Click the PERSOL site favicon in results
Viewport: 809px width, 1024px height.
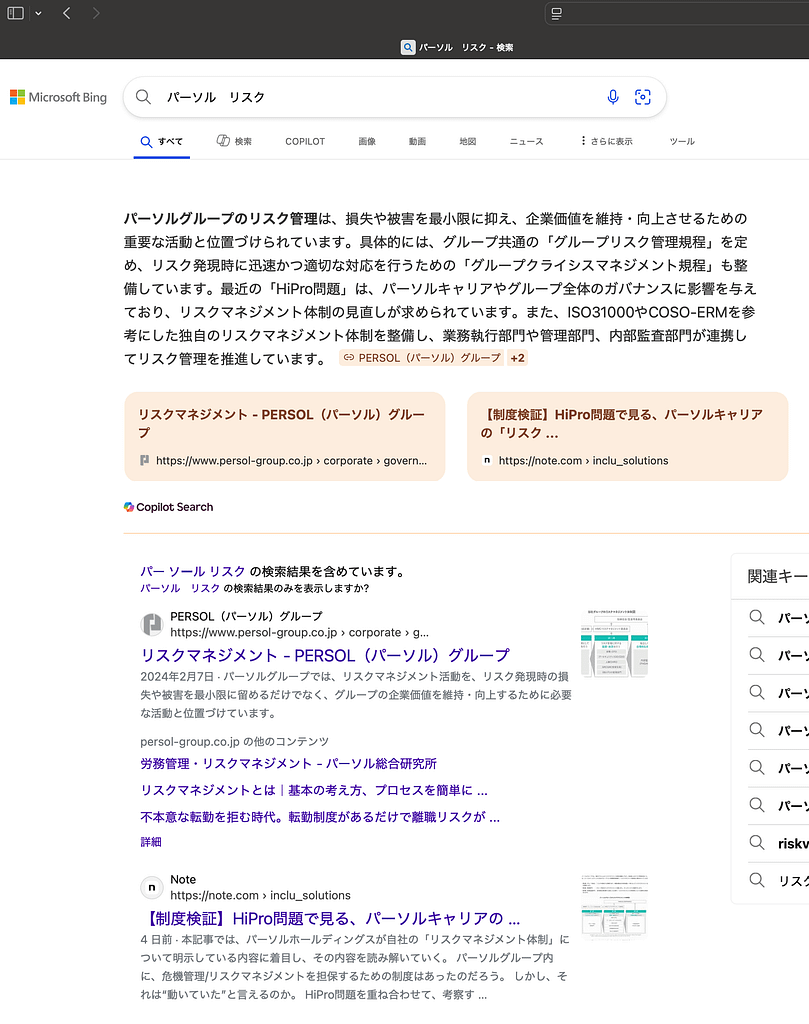151,625
